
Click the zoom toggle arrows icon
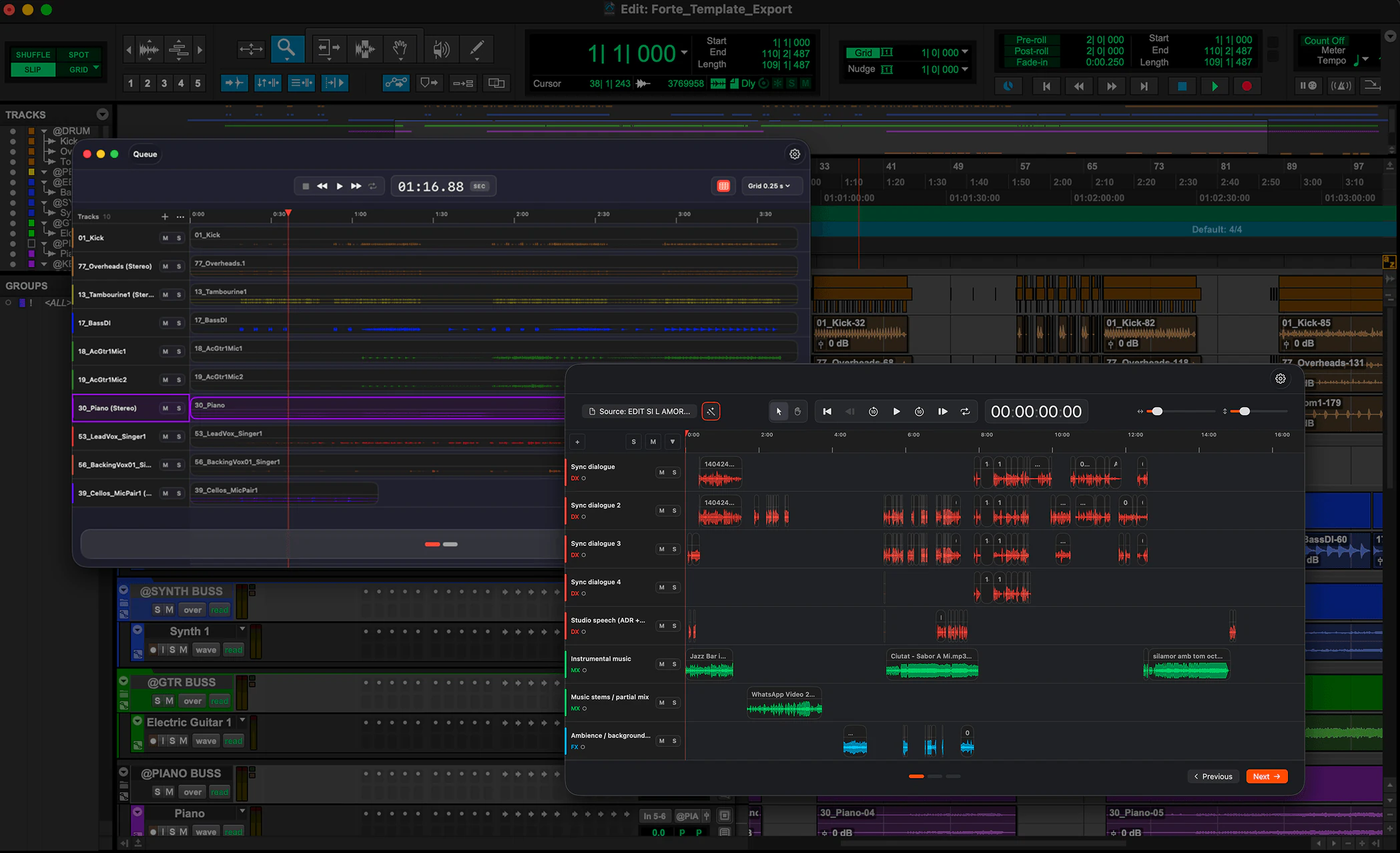pos(251,49)
